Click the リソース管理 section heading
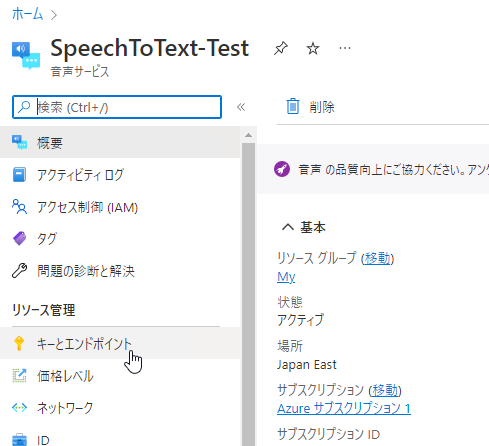The height and width of the screenshot is (446, 489). (44, 310)
